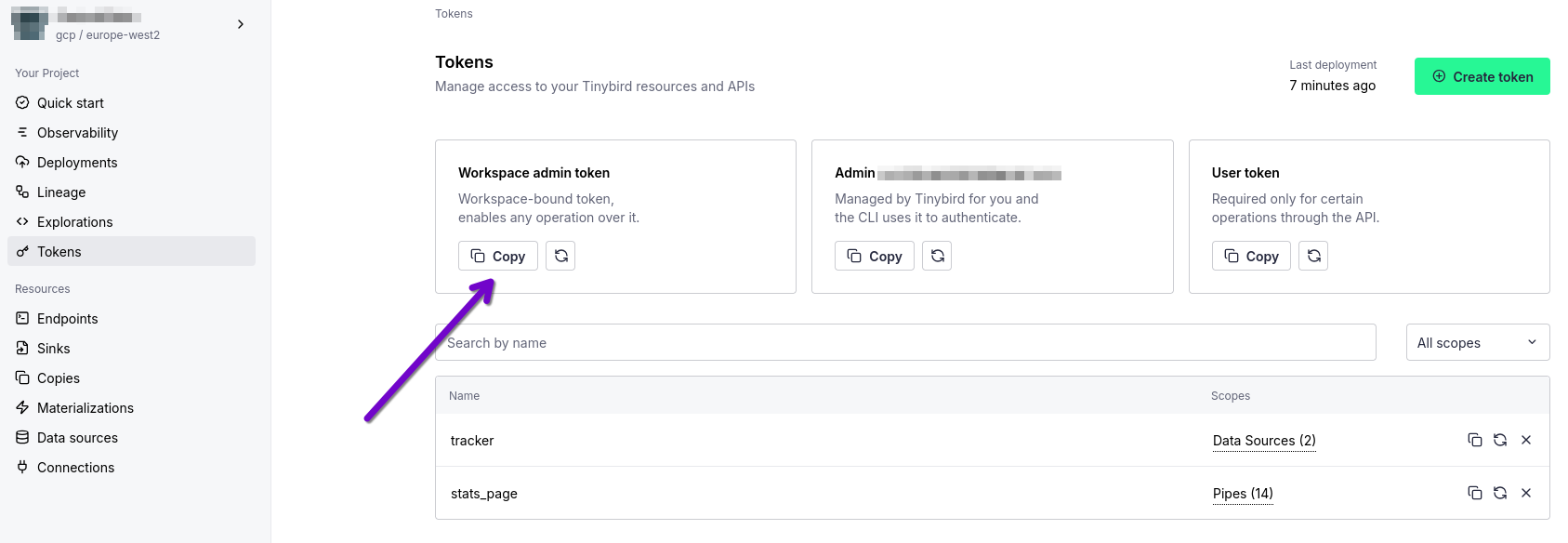Image resolution: width=1568 pixels, height=543 pixels.
Task: Expand the workspace switcher chevron
Action: [241, 24]
